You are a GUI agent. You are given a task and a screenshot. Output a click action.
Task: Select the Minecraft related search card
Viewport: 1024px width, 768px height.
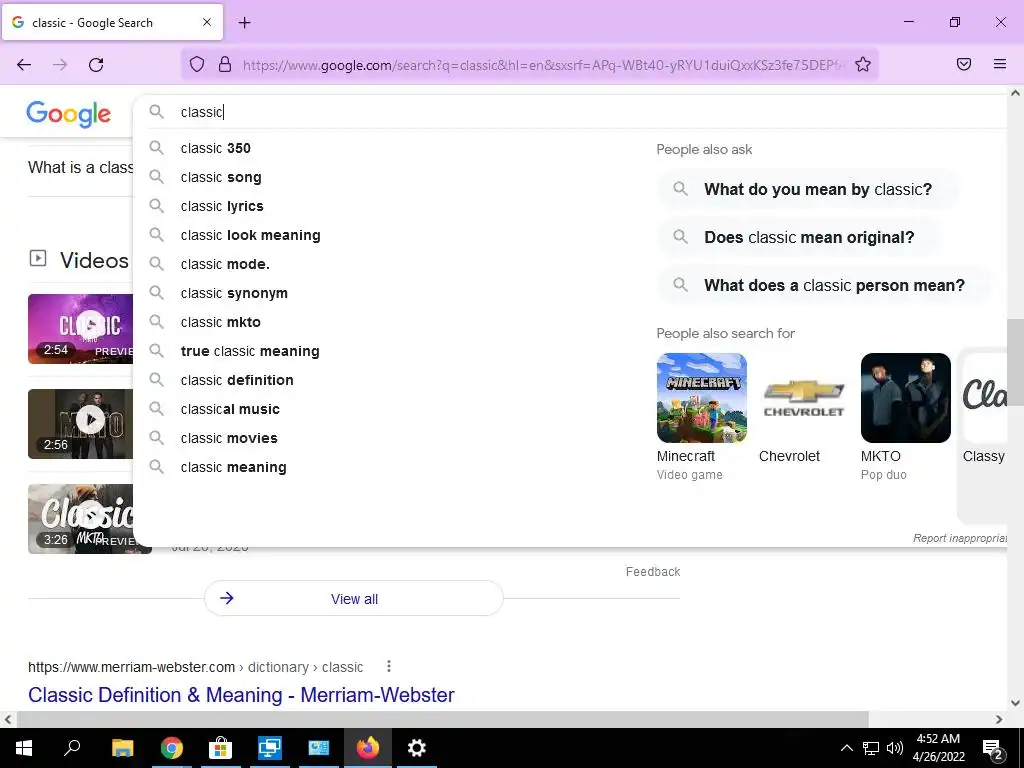coord(701,417)
